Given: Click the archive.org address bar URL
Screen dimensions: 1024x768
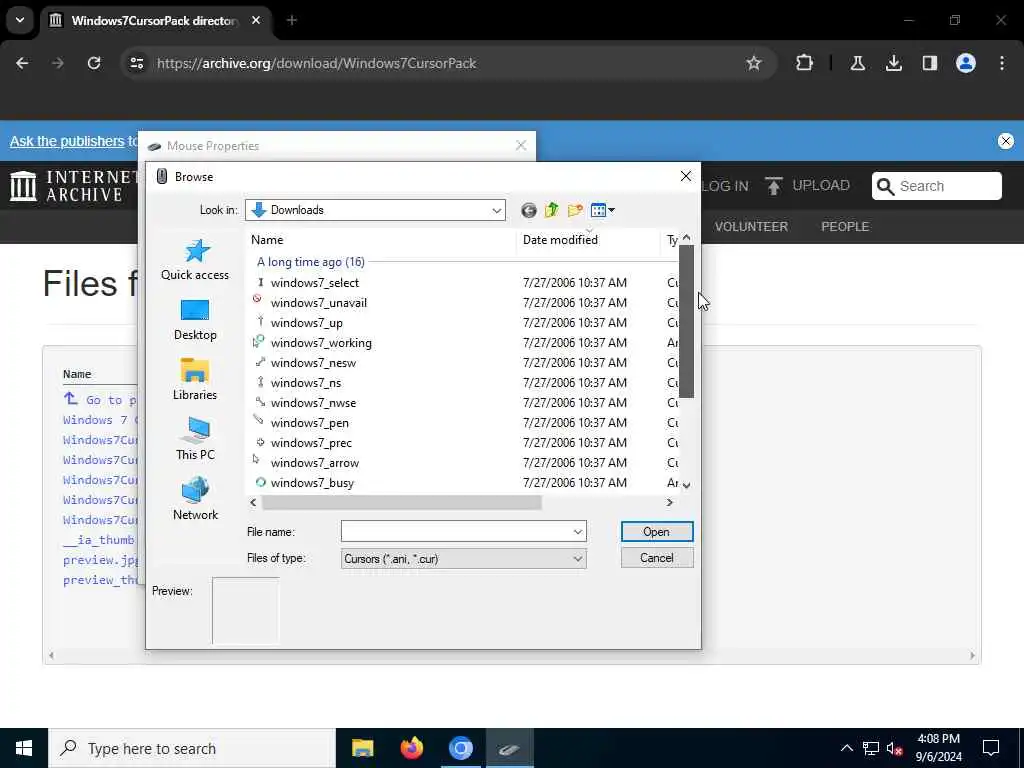Looking at the screenshot, I should click(x=316, y=63).
